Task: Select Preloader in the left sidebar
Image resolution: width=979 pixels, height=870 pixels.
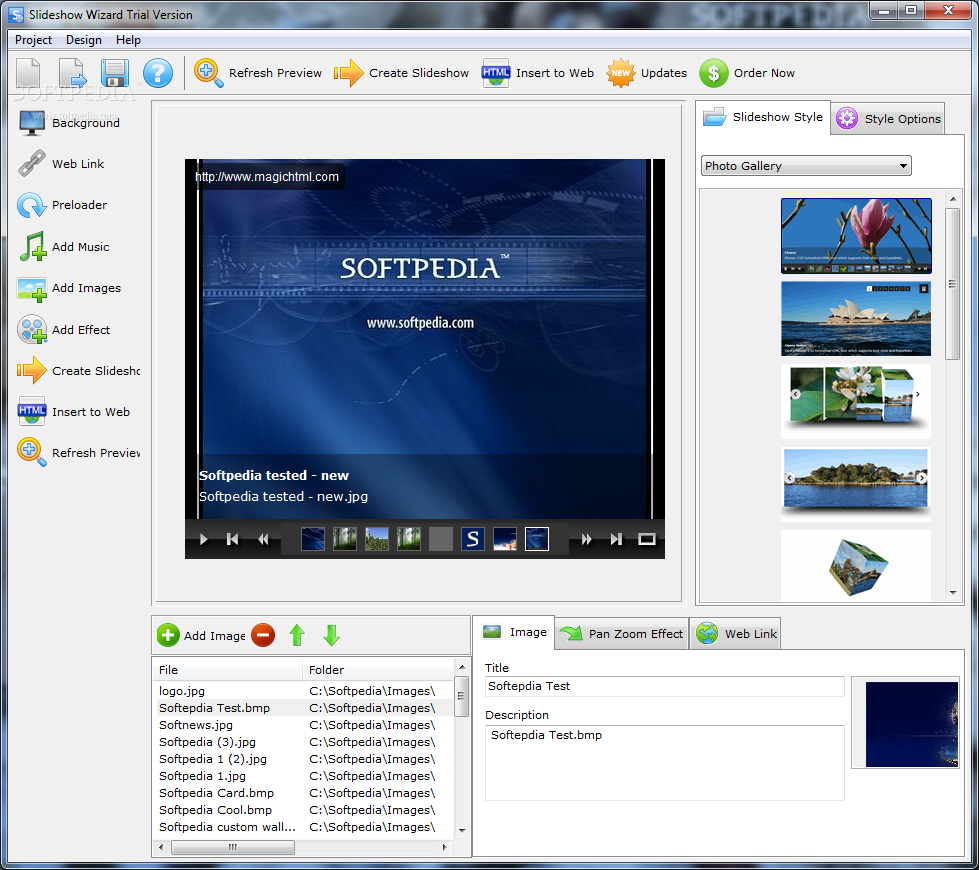Action: [62, 205]
